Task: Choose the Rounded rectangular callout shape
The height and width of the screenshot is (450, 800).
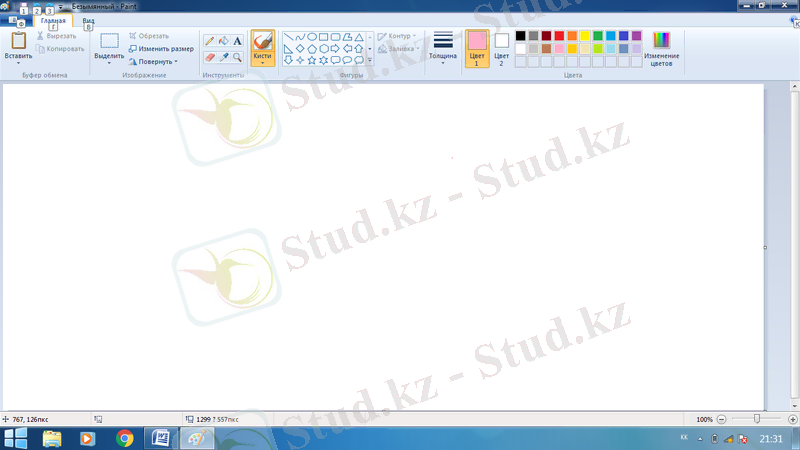Action: 335,60
